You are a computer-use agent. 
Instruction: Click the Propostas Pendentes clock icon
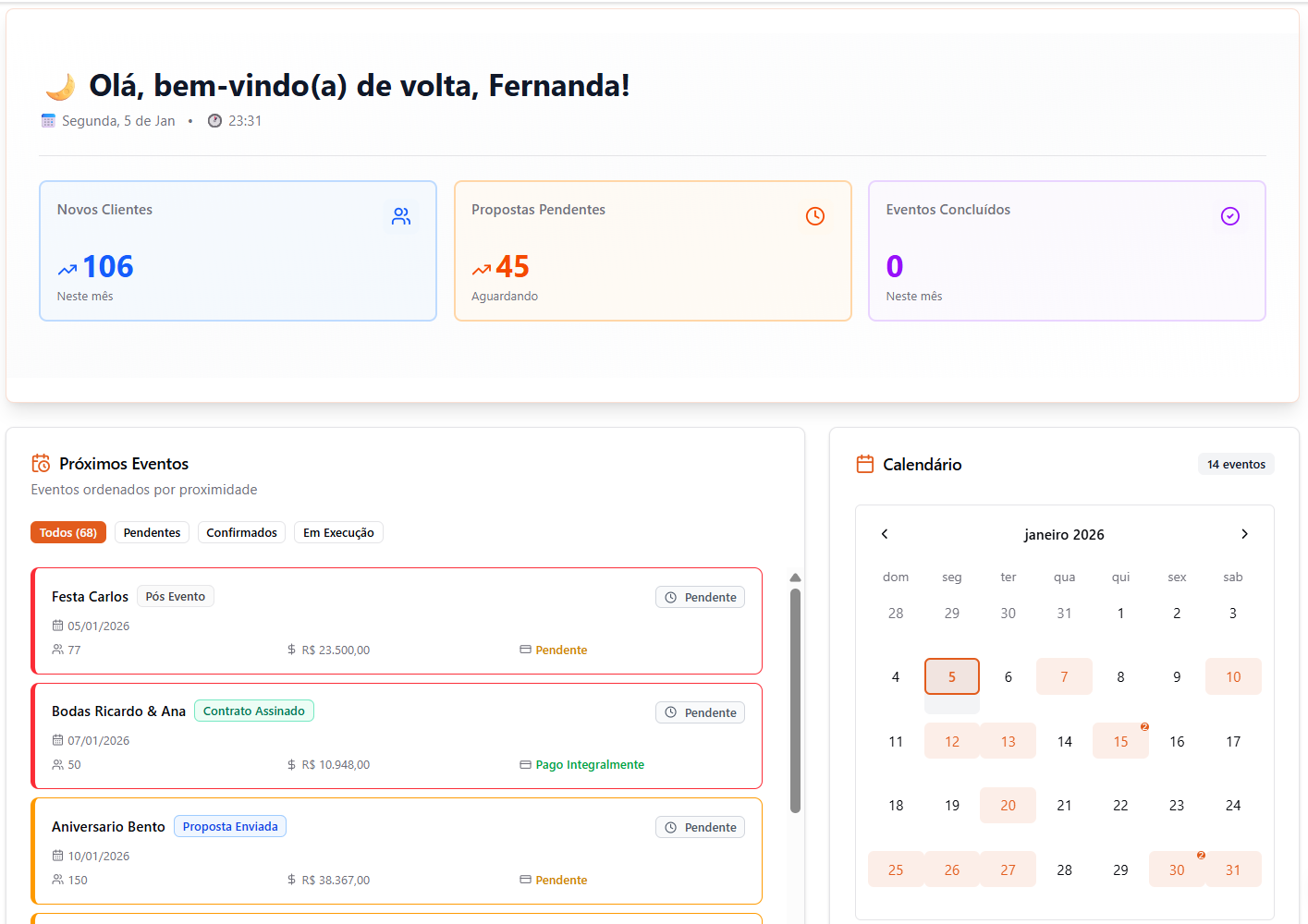[814, 216]
